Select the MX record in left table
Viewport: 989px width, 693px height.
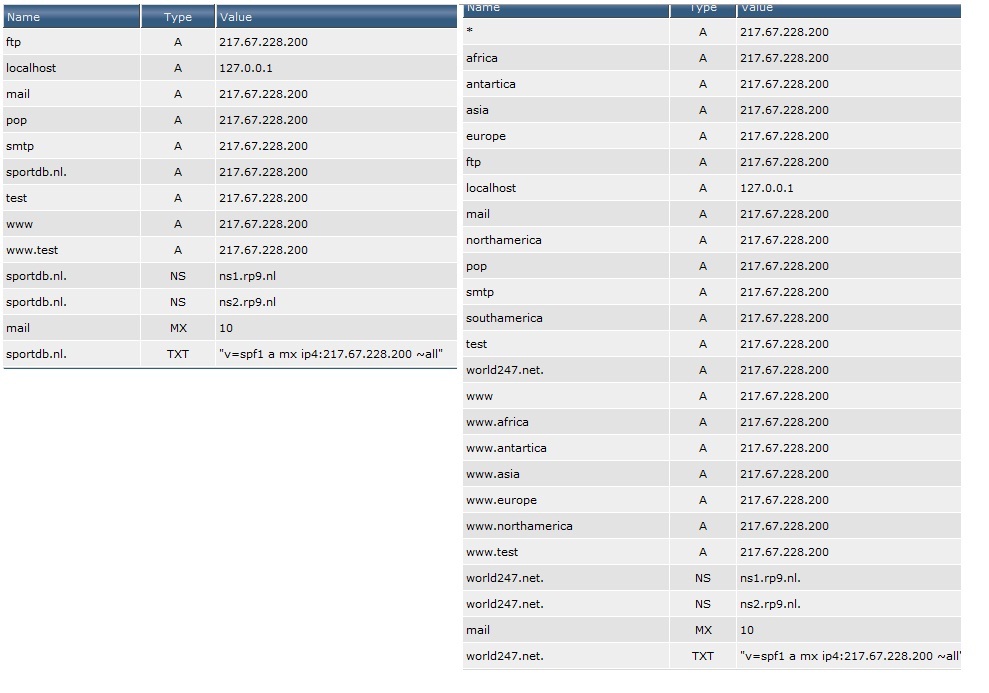tap(230, 329)
